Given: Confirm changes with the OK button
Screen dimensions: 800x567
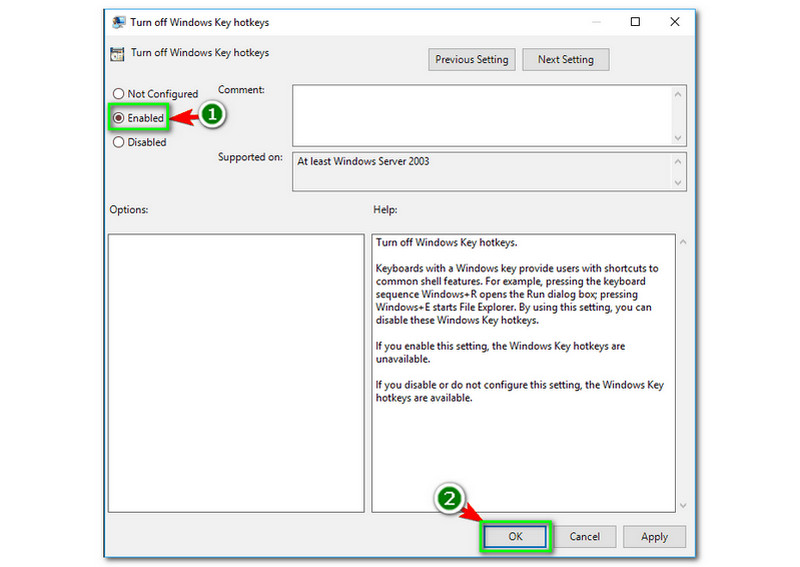Looking at the screenshot, I should tap(515, 537).
